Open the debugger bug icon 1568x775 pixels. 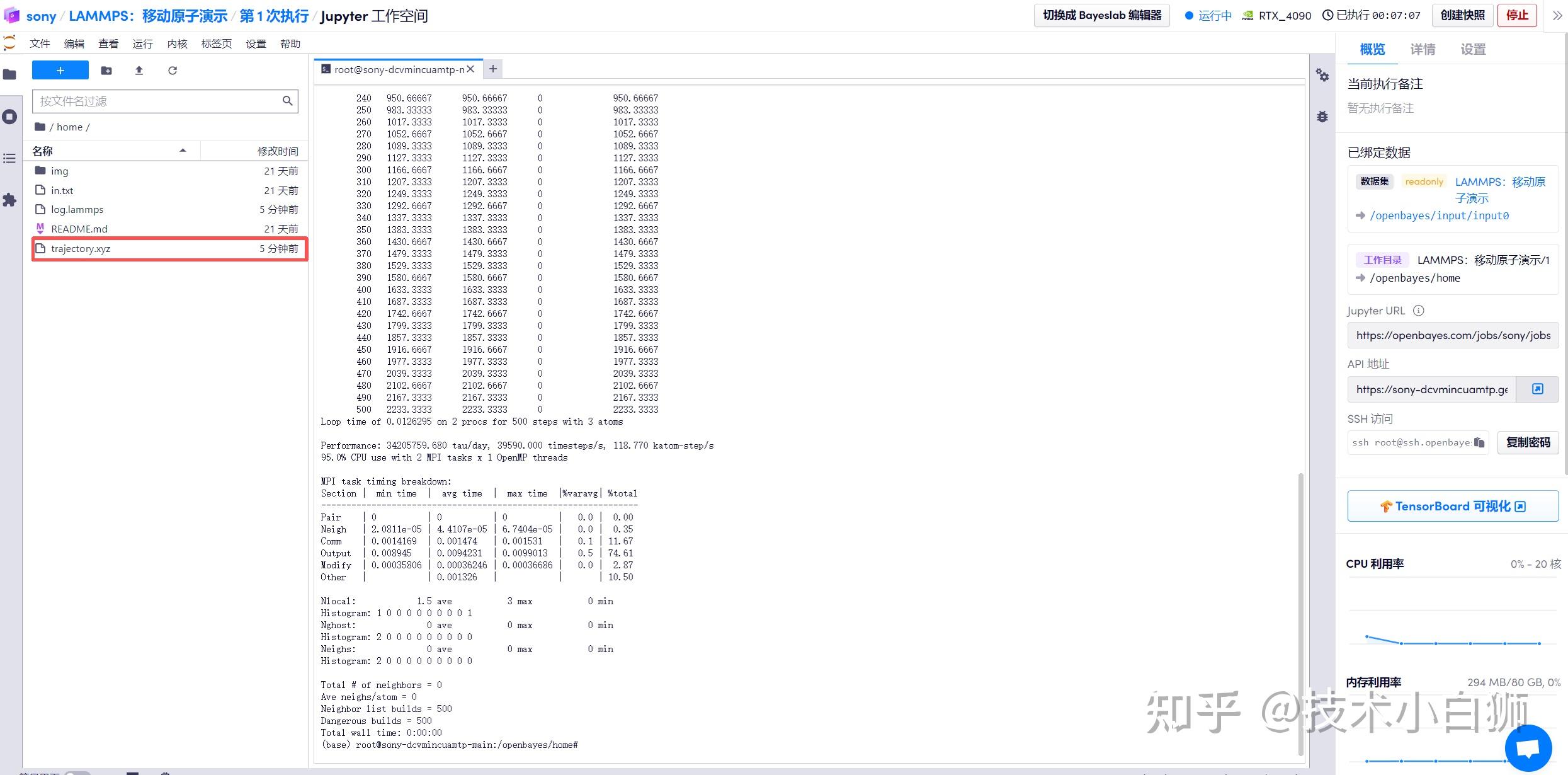1322,117
